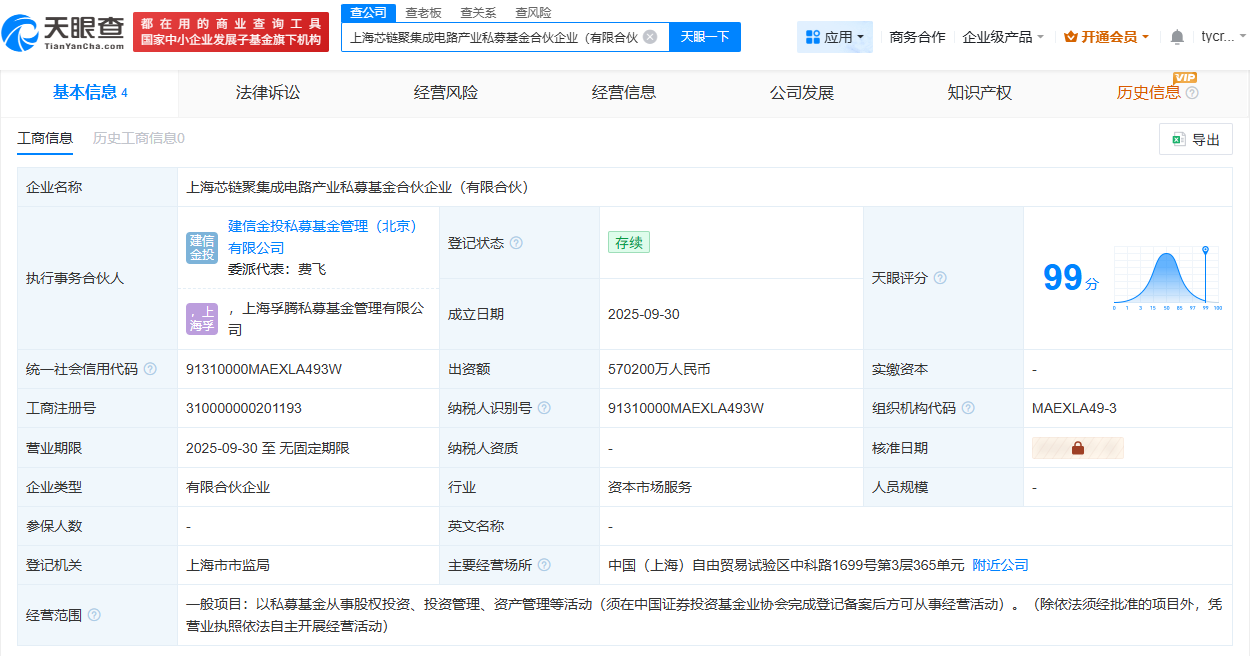
Task: Open the 附近公司 link
Action: (1000, 565)
